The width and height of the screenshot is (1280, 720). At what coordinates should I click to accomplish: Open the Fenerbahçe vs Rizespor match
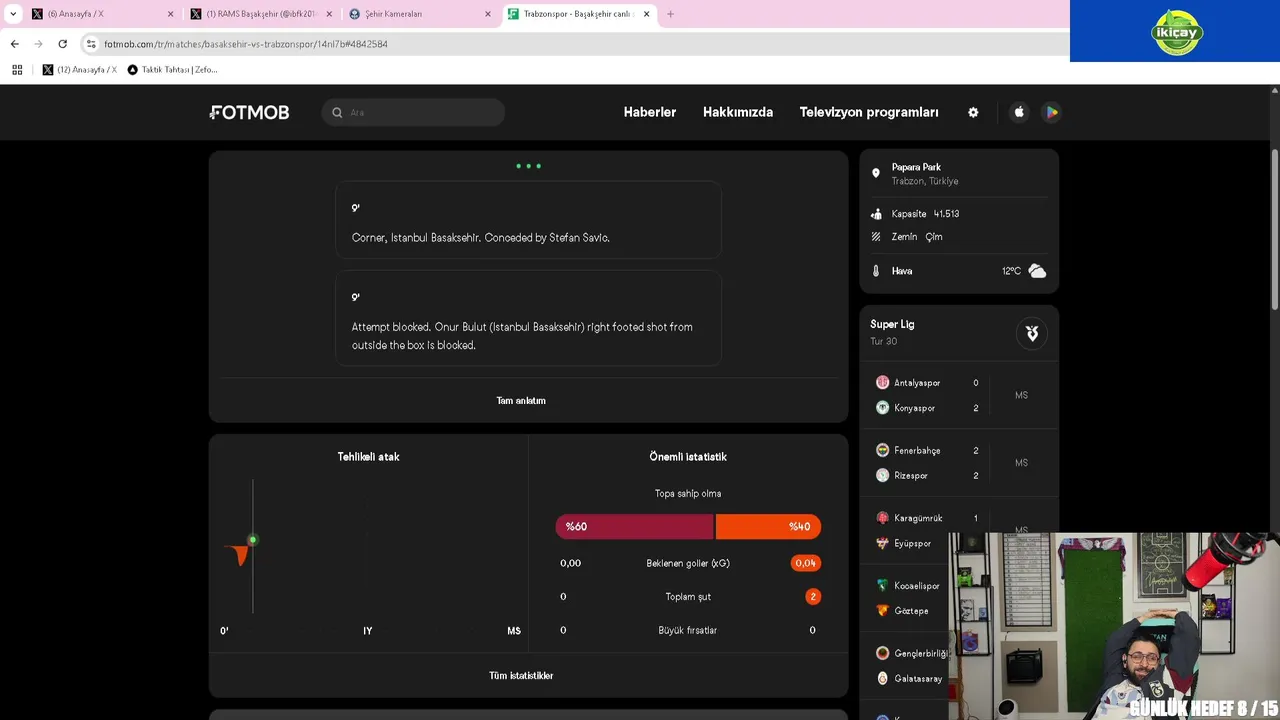[x=959, y=463]
